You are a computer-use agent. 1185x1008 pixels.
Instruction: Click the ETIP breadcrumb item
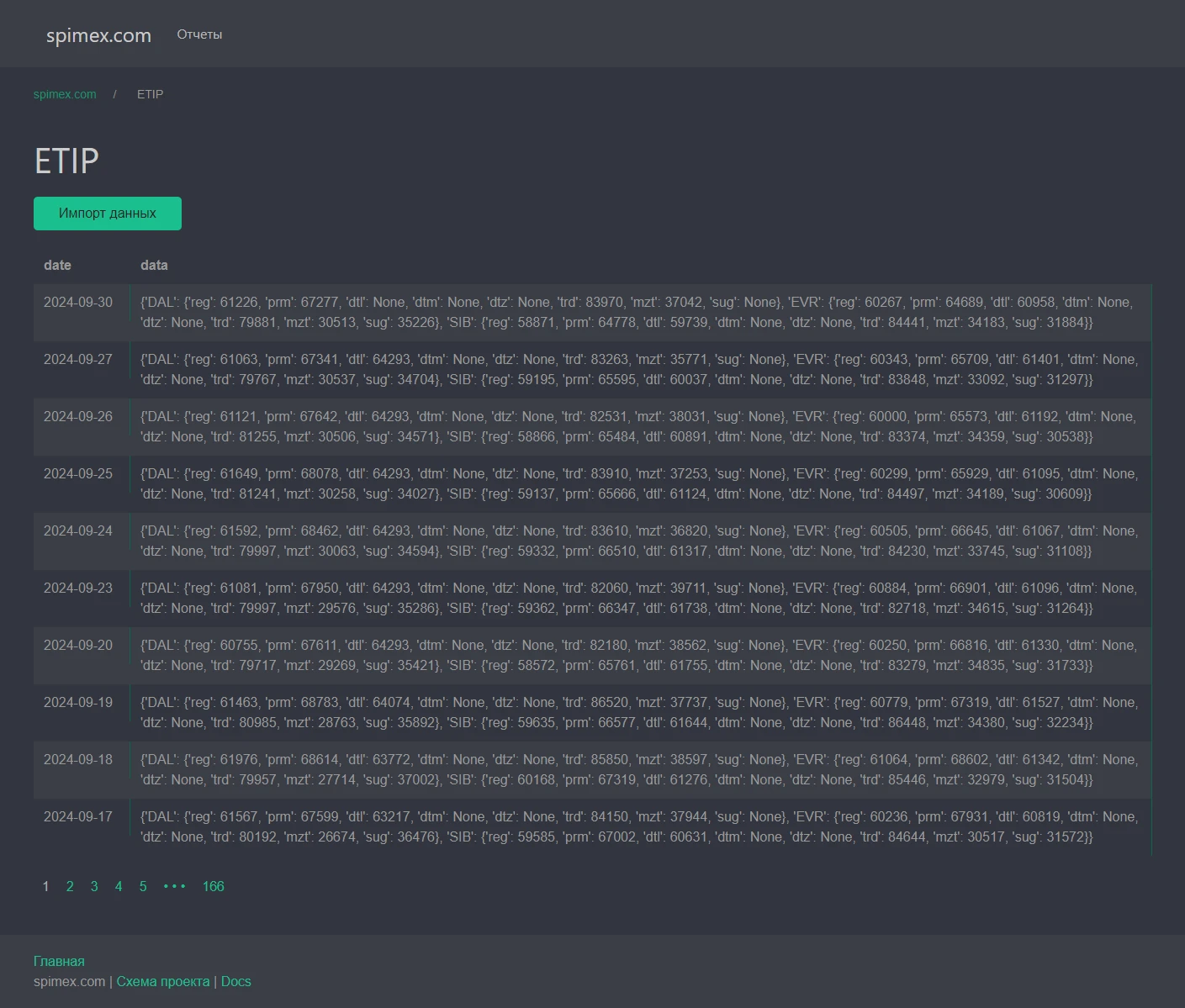click(x=150, y=94)
